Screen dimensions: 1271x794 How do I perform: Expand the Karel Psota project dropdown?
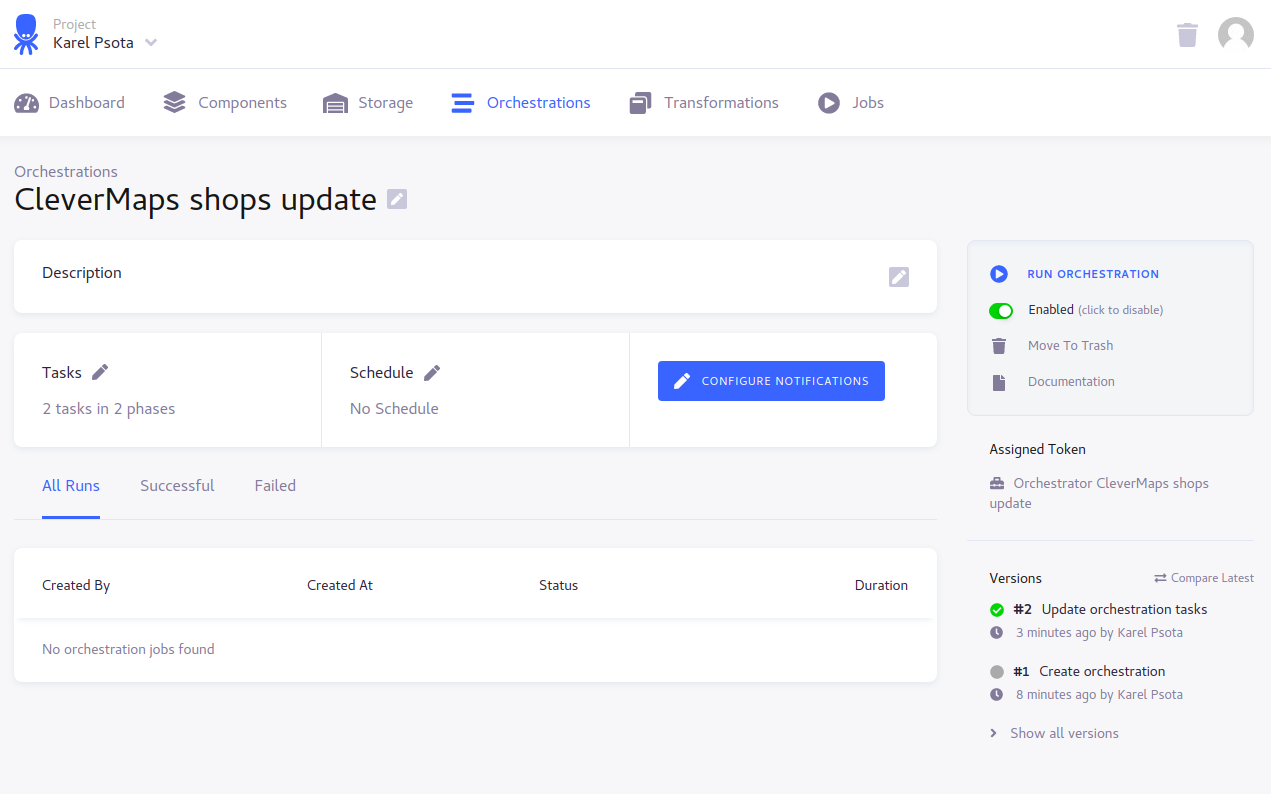pos(150,43)
